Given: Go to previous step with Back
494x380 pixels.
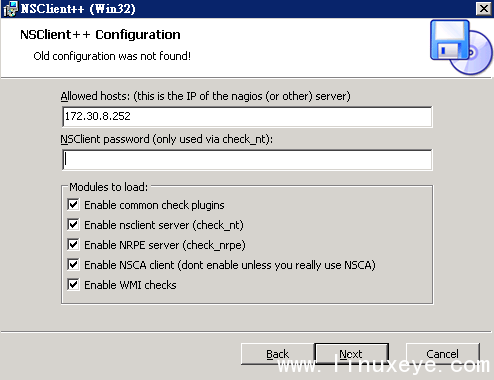Looking at the screenshot, I should pos(277,354).
